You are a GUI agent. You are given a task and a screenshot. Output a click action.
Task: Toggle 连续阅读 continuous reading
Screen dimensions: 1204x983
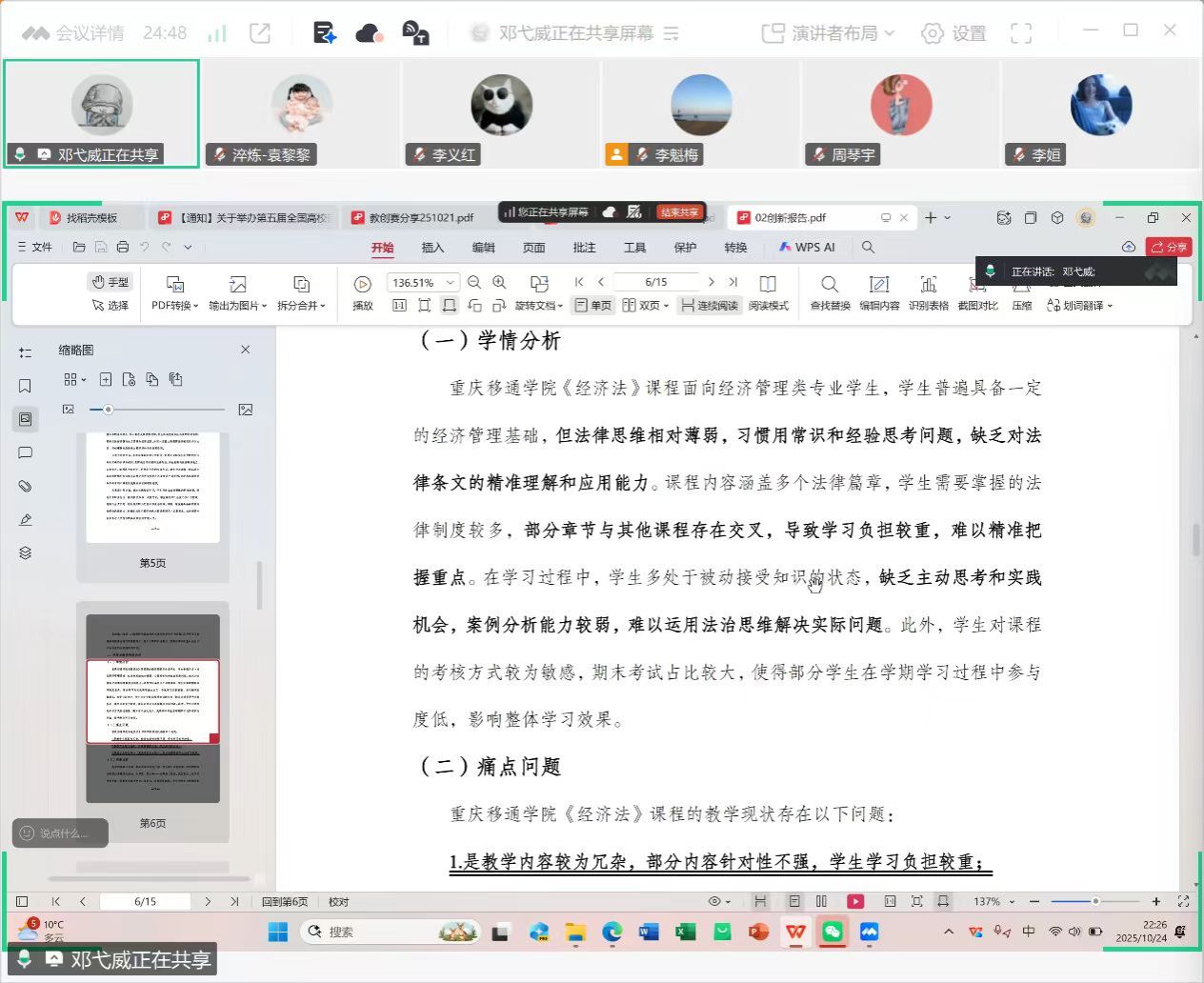pyautogui.click(x=710, y=306)
